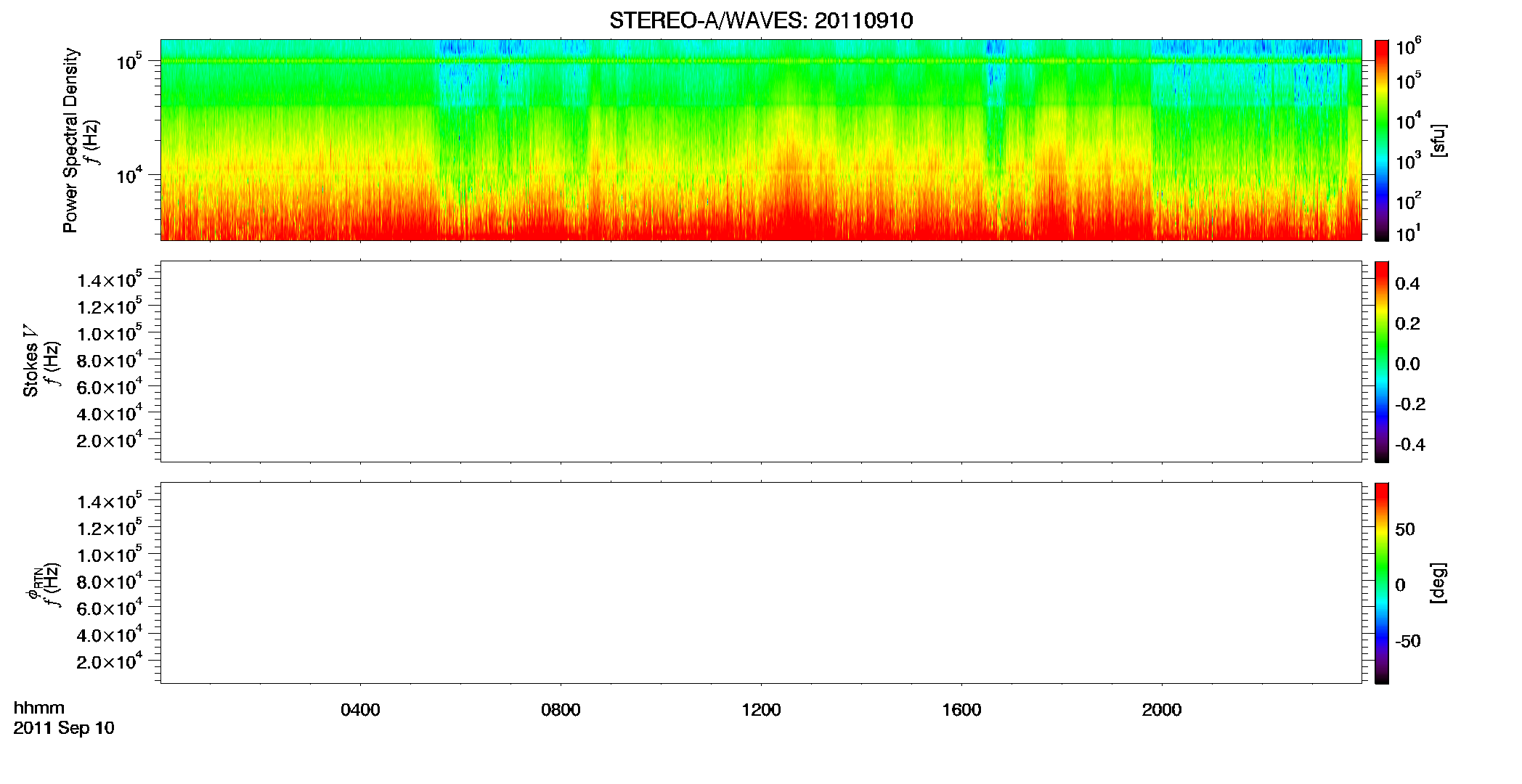Viewport: 1522px width, 784px height.
Task: Click the -50 value on degree colorbar
Action: tap(1408, 642)
